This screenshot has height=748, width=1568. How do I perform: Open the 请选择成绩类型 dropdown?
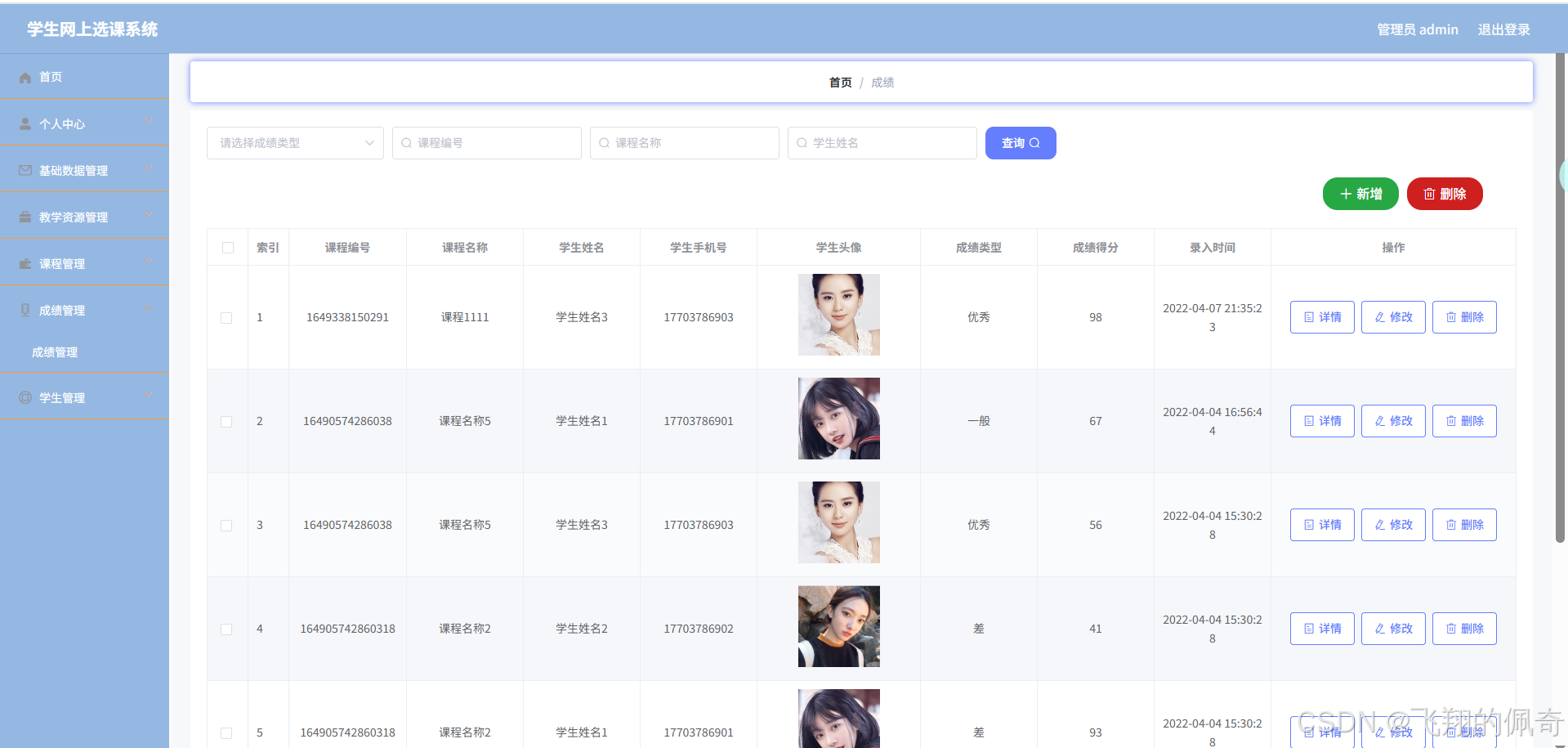pos(295,143)
